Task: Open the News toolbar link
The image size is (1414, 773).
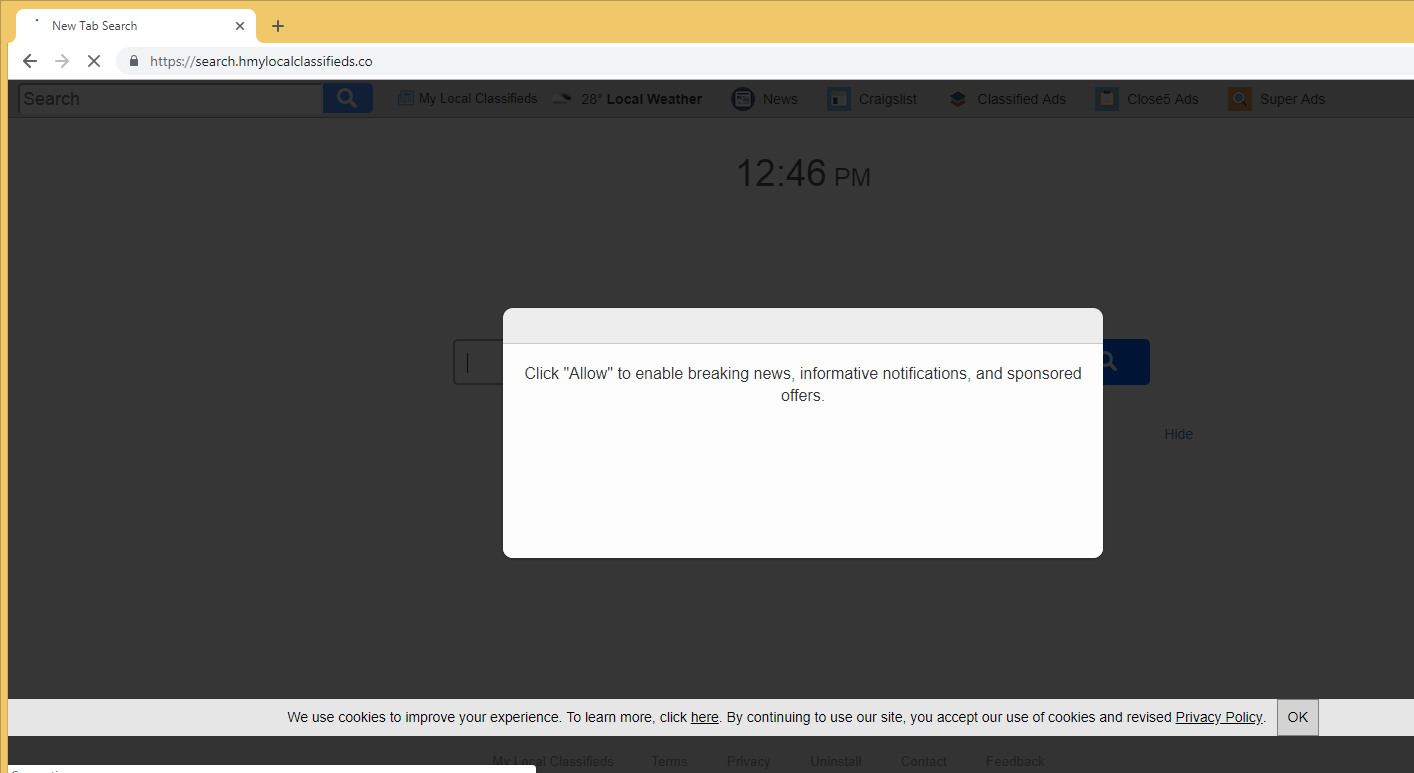Action: 780,99
